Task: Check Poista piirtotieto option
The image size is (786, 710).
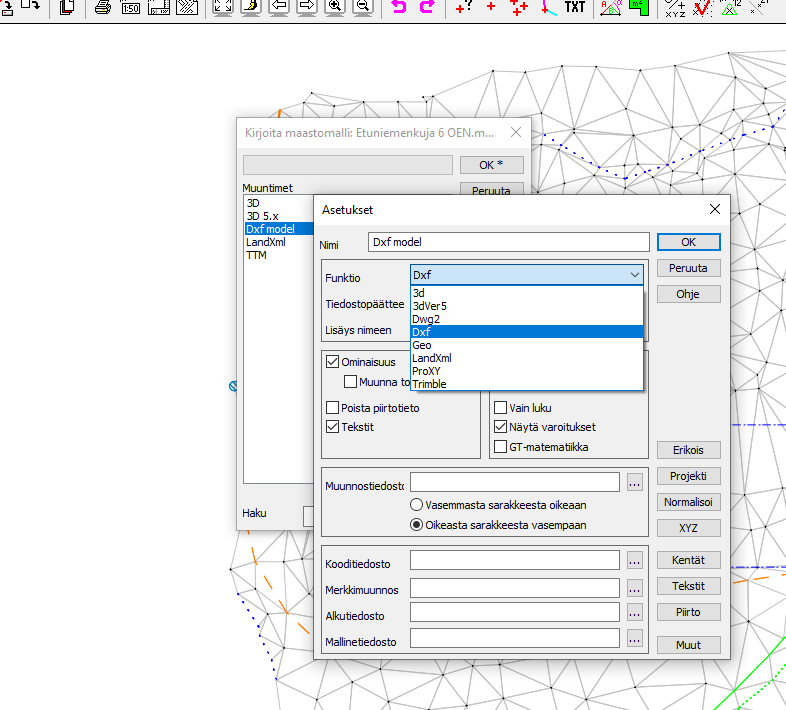Action: click(x=332, y=407)
